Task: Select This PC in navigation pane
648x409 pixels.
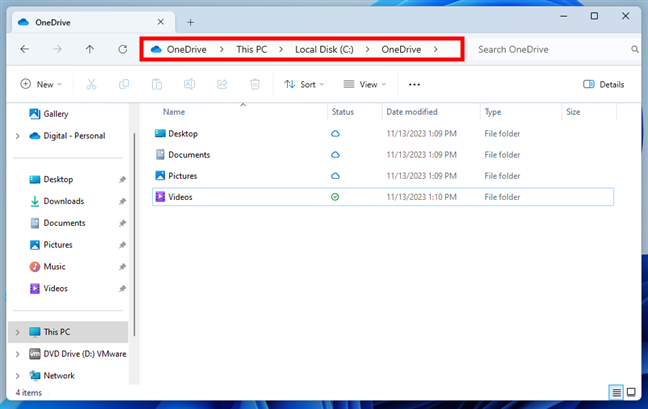Action: click(x=68, y=332)
